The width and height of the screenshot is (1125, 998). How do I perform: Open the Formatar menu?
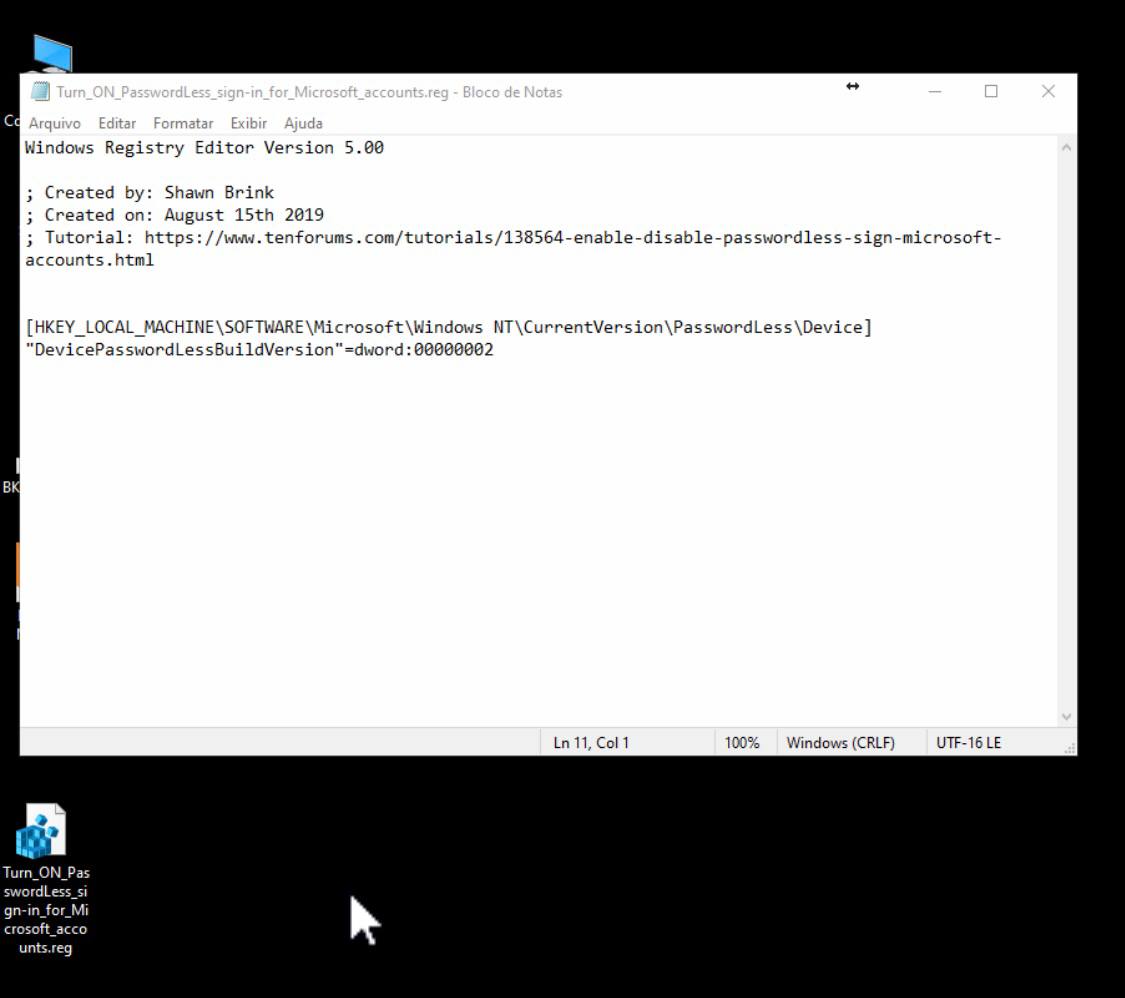point(183,123)
